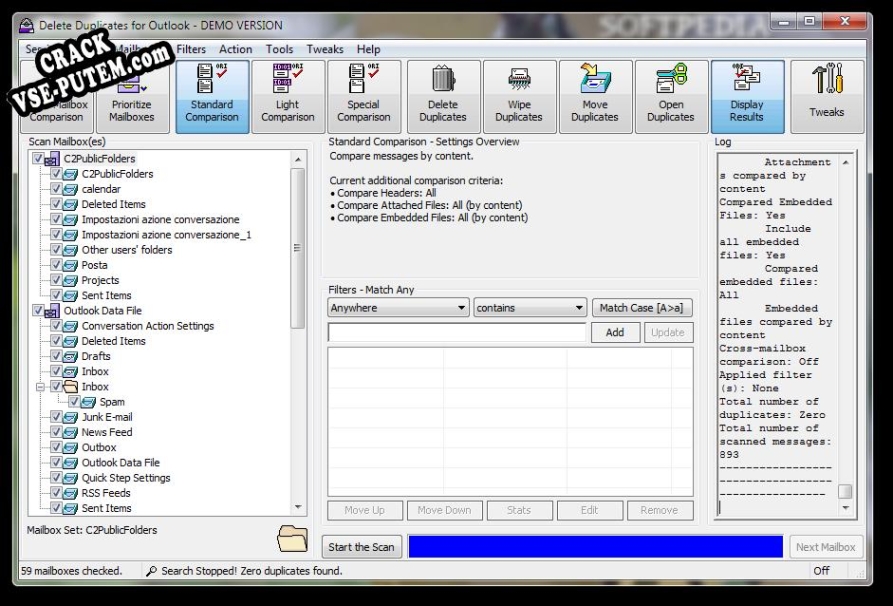This screenshot has width=893, height=606.
Task: Click Wipe Duplicates shredder icon
Action: (519, 79)
